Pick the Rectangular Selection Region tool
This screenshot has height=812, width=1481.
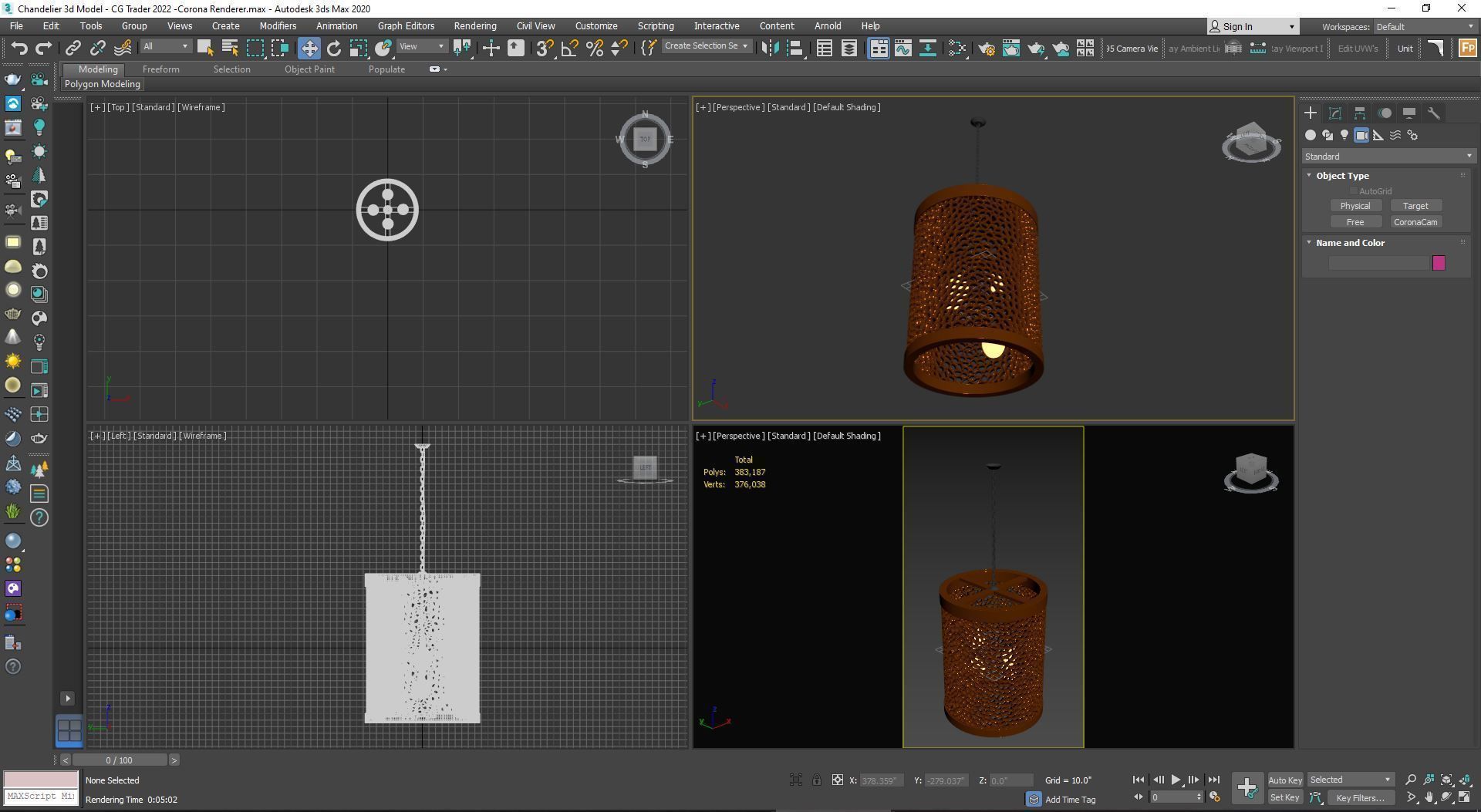[x=255, y=48]
